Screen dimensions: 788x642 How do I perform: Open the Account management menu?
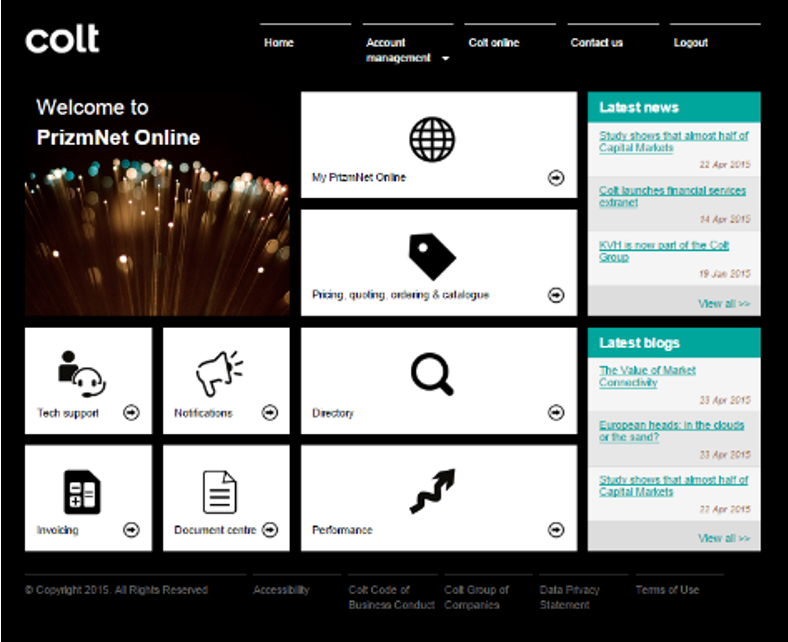398,50
